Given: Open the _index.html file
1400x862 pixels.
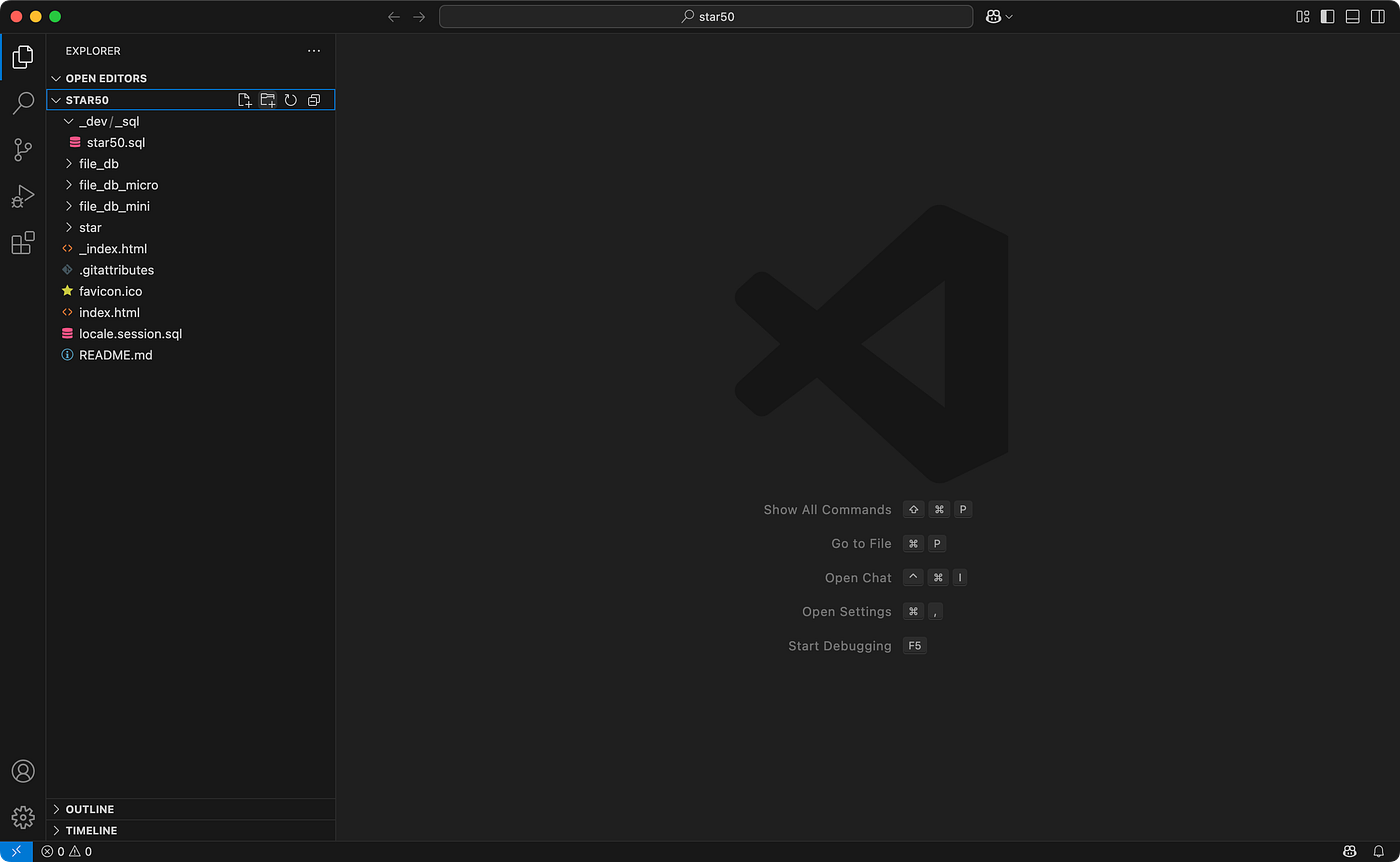Looking at the screenshot, I should (x=191, y=249).
